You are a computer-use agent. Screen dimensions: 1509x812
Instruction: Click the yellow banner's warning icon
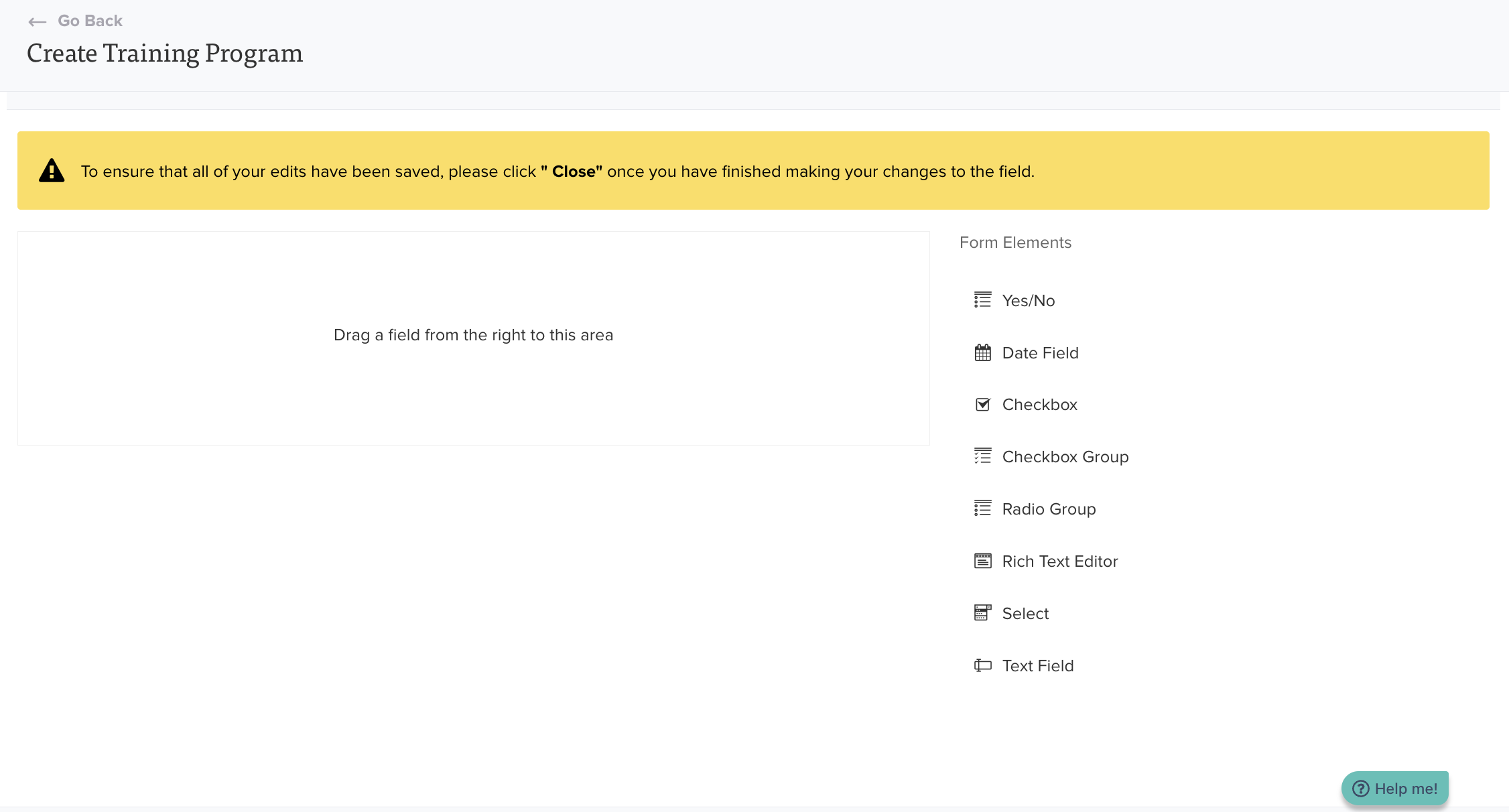[52, 171]
